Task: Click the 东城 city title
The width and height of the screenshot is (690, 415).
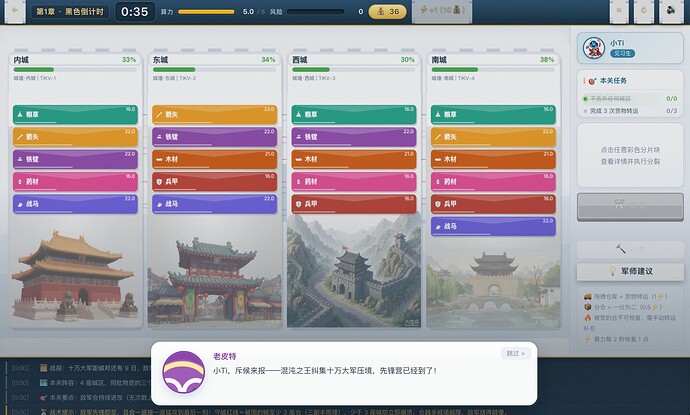Action: [161, 59]
